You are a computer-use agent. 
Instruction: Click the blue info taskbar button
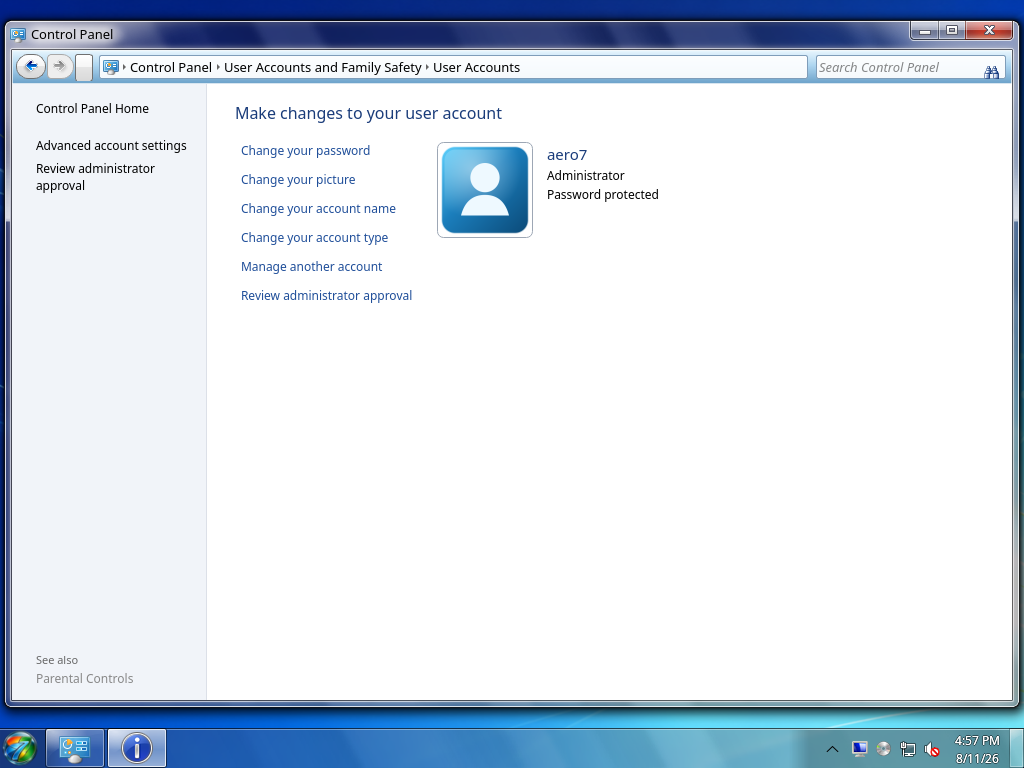point(136,748)
